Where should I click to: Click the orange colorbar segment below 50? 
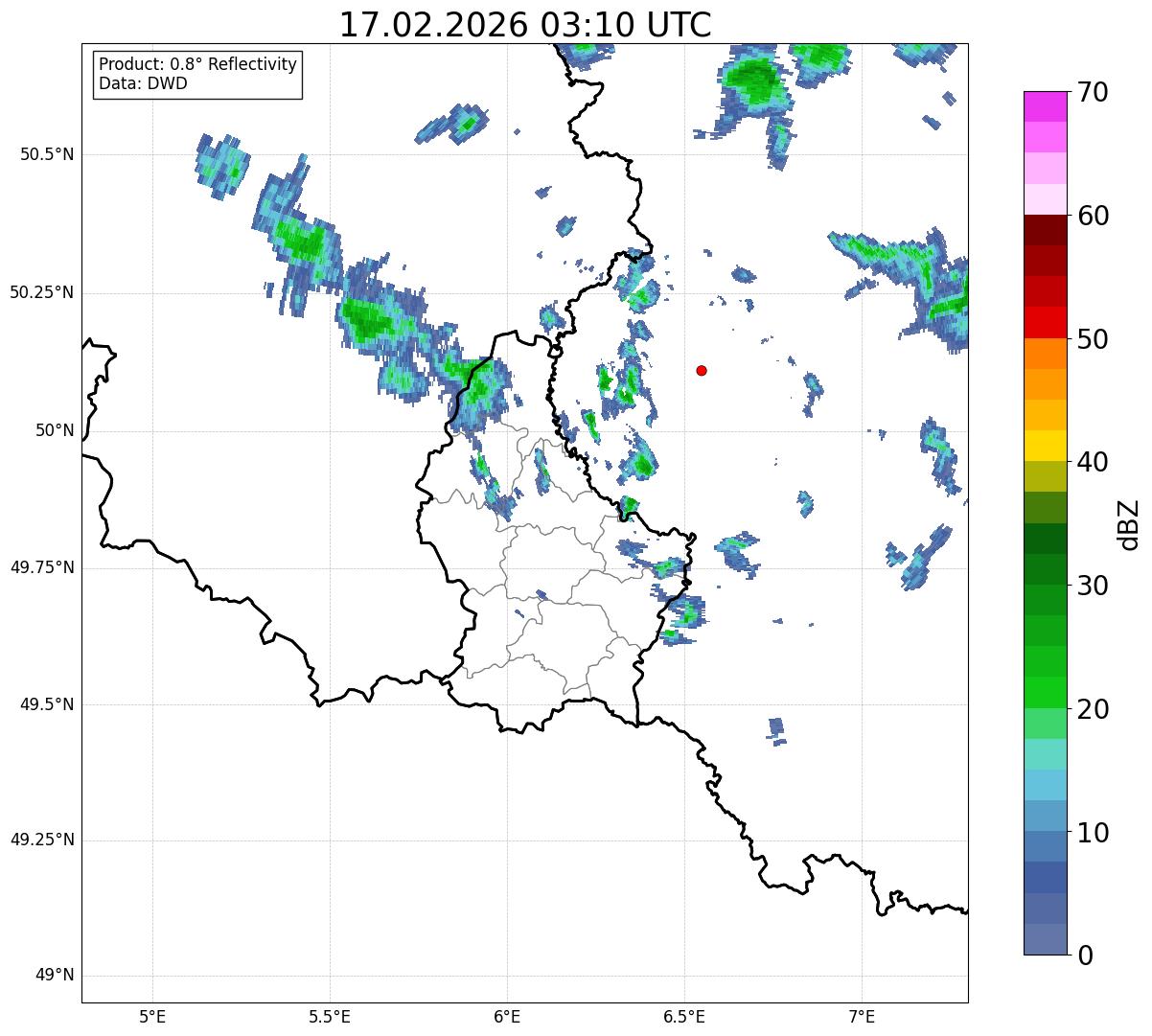[1046, 354]
